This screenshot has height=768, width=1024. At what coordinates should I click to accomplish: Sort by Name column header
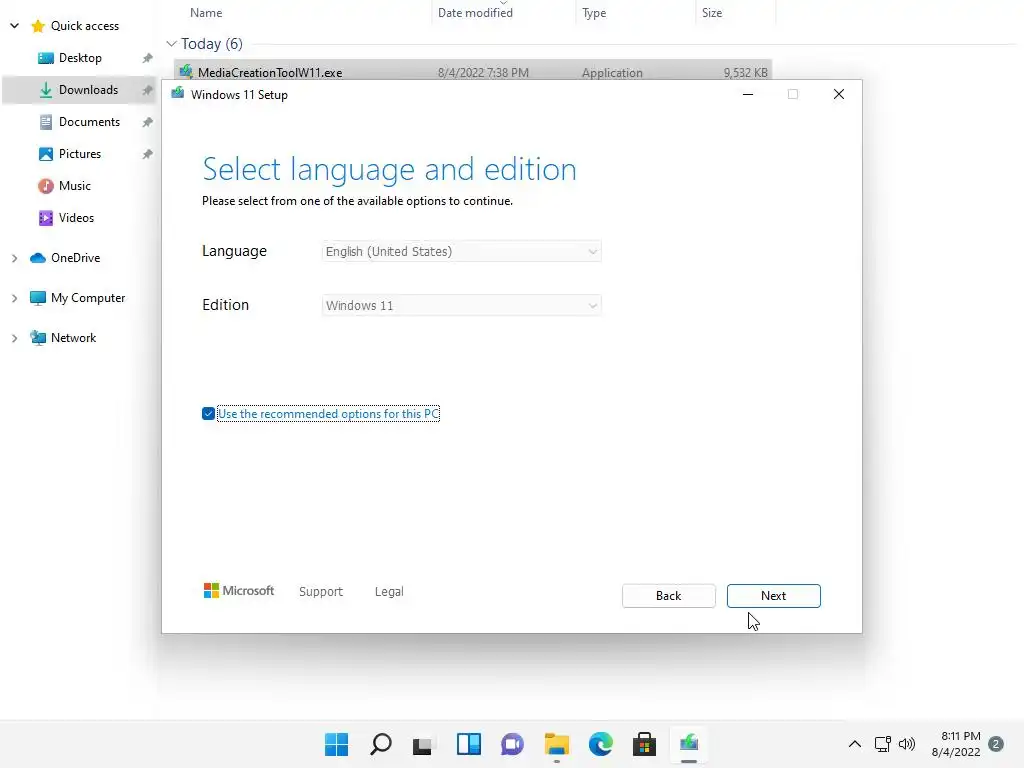click(206, 12)
